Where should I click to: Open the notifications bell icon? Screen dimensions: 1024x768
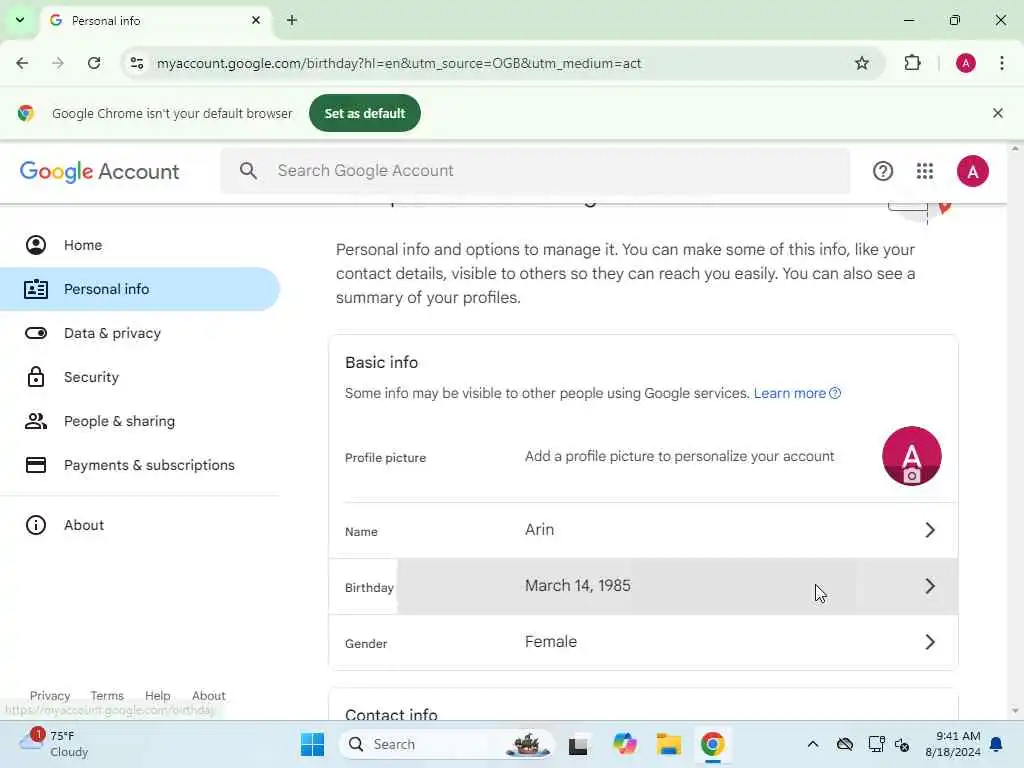[996, 744]
